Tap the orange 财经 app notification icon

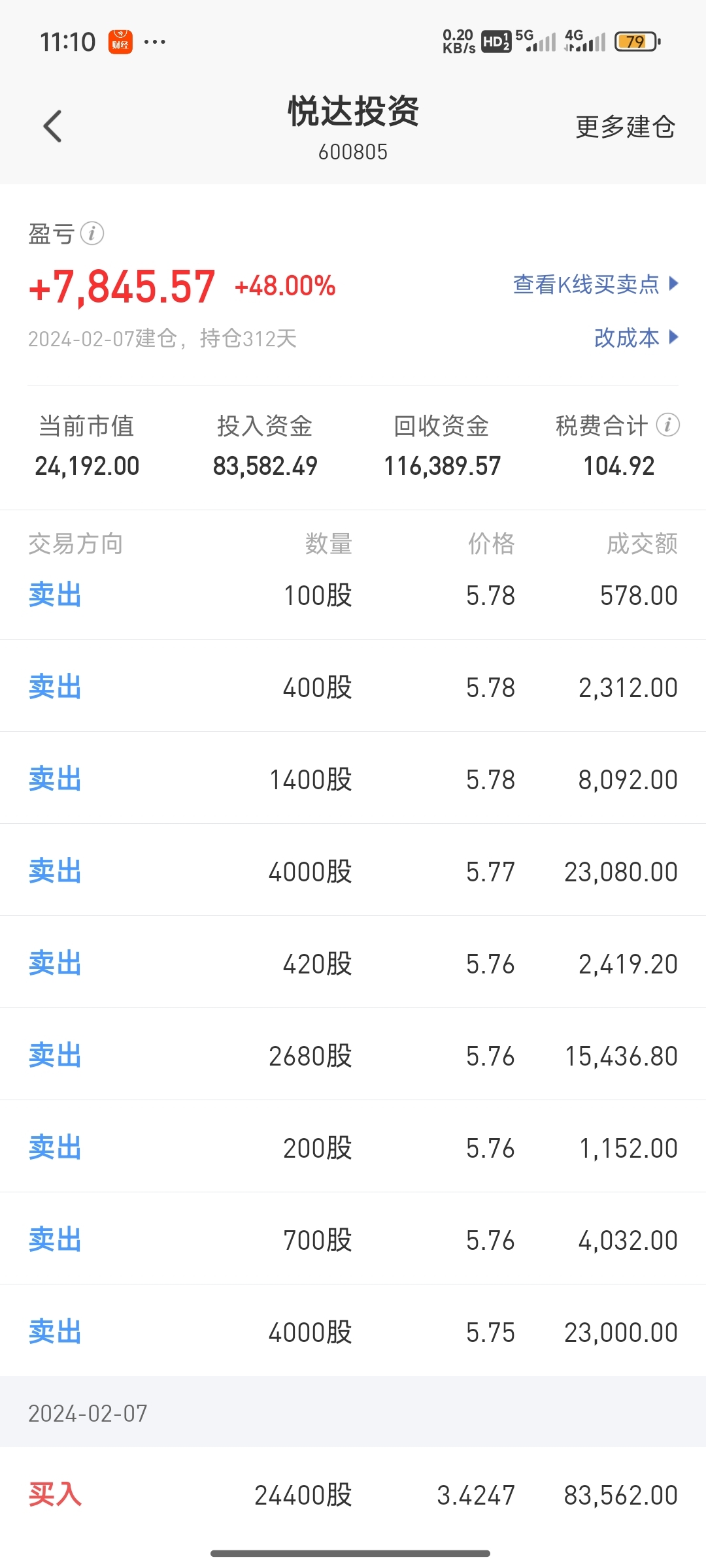[x=120, y=42]
